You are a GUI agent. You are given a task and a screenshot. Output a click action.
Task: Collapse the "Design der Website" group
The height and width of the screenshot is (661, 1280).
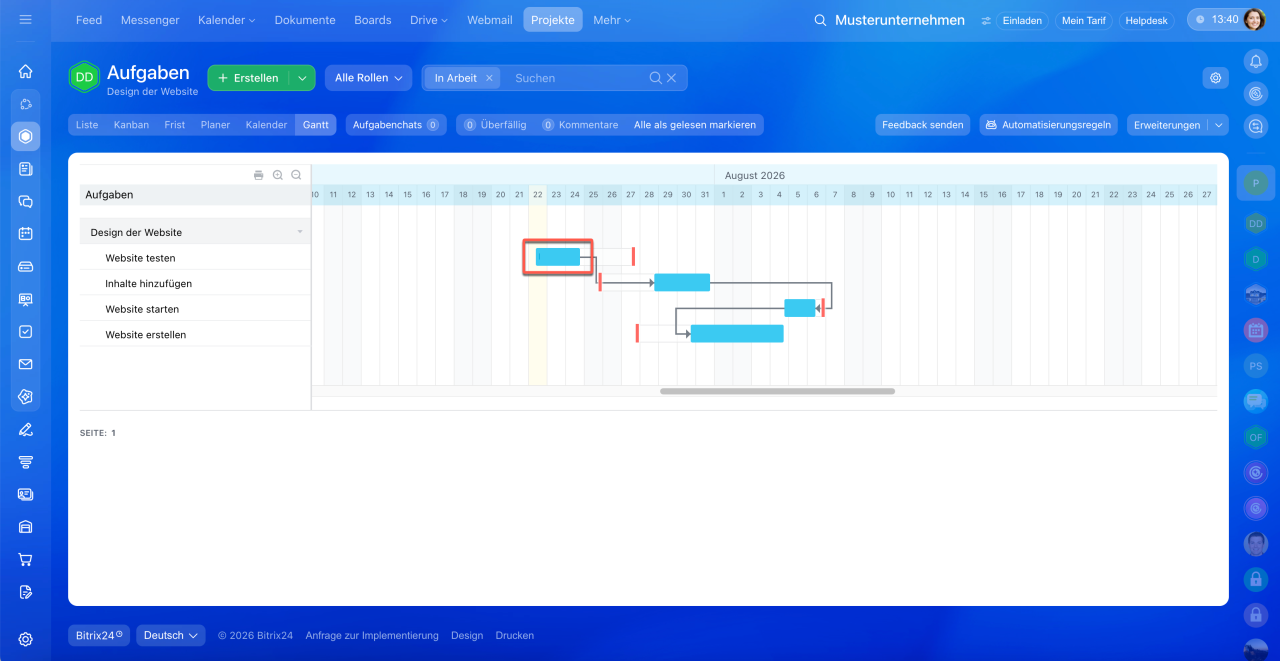click(x=299, y=232)
